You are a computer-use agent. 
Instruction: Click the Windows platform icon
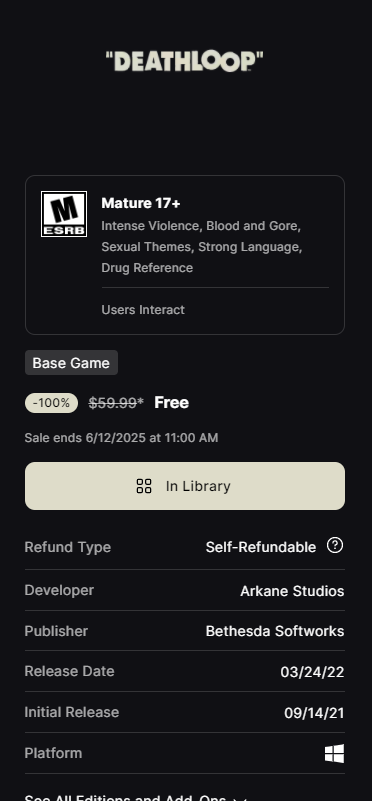(x=334, y=753)
